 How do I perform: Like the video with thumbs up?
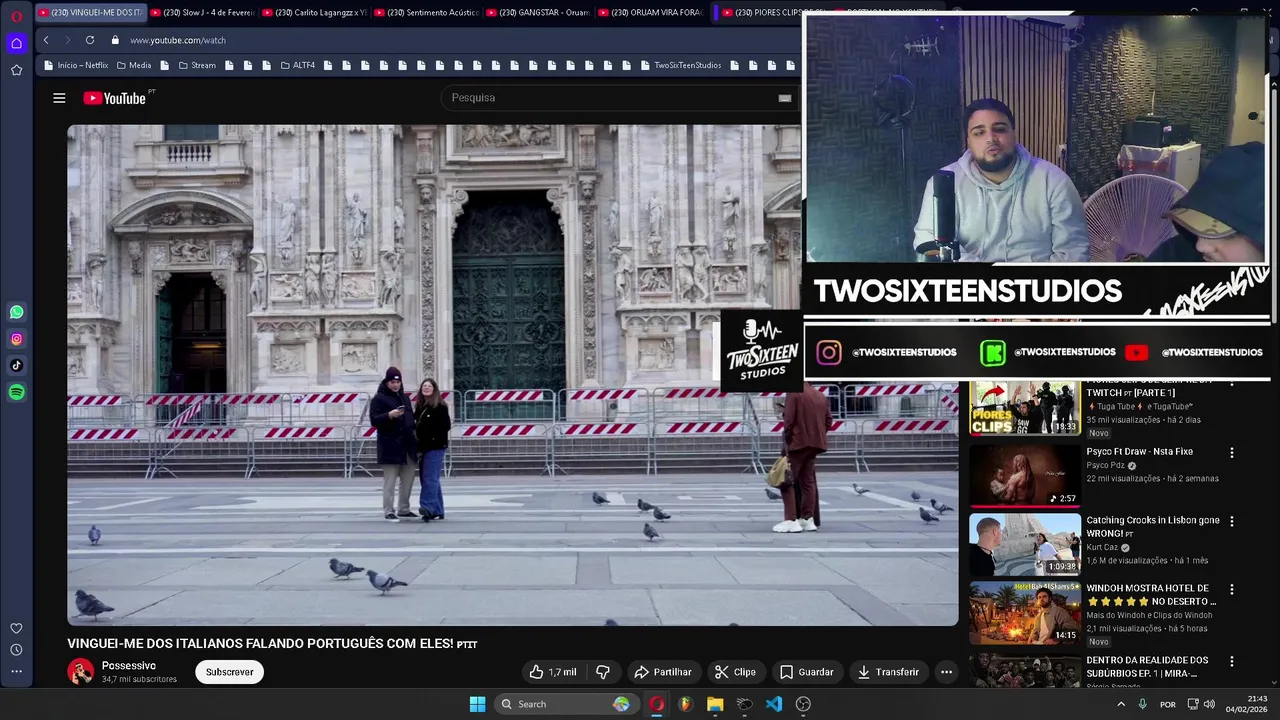[x=553, y=672]
